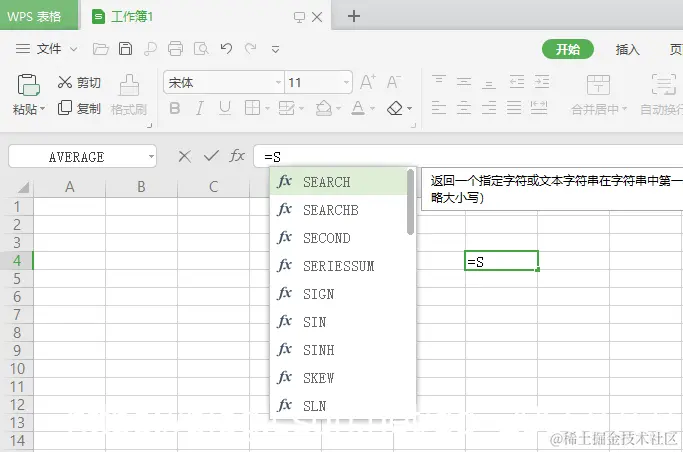This screenshot has width=683, height=452.
Task: Center text horizontally
Action: [x=464, y=108]
